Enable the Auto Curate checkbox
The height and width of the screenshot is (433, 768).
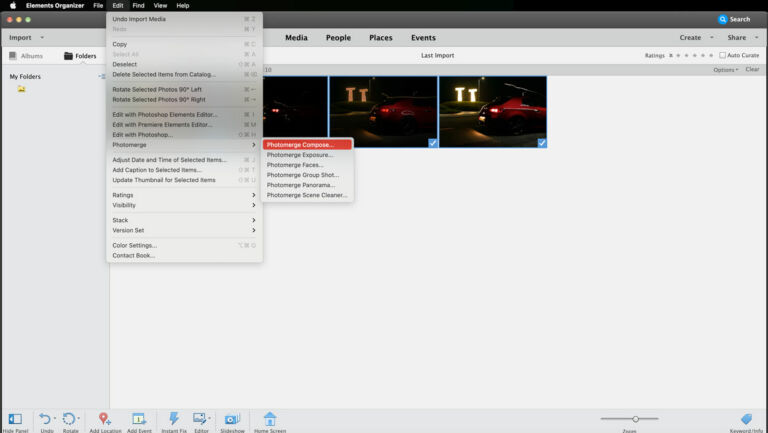click(722, 55)
